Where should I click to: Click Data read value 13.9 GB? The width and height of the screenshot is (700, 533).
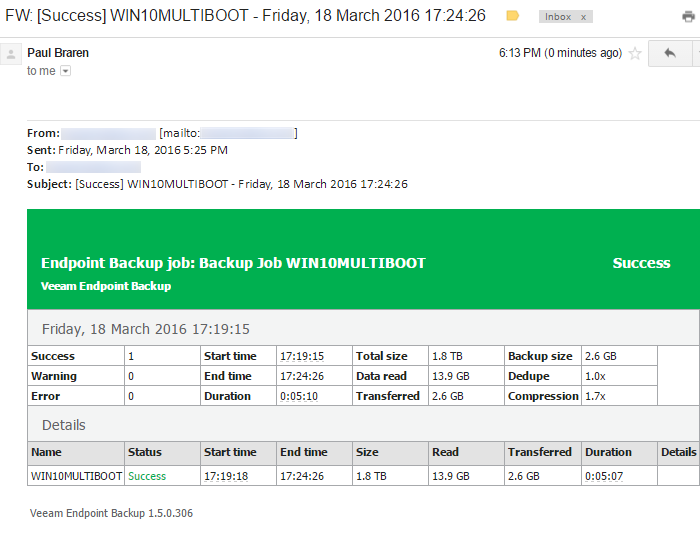[451, 376]
